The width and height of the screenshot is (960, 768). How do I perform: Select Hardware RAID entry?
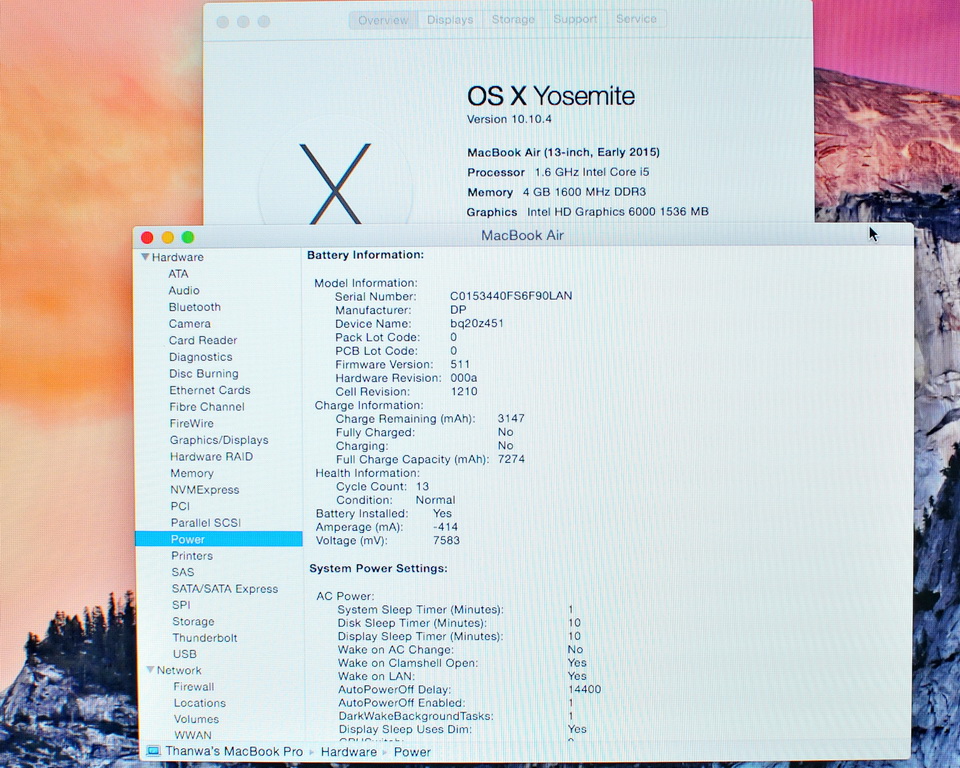211,456
